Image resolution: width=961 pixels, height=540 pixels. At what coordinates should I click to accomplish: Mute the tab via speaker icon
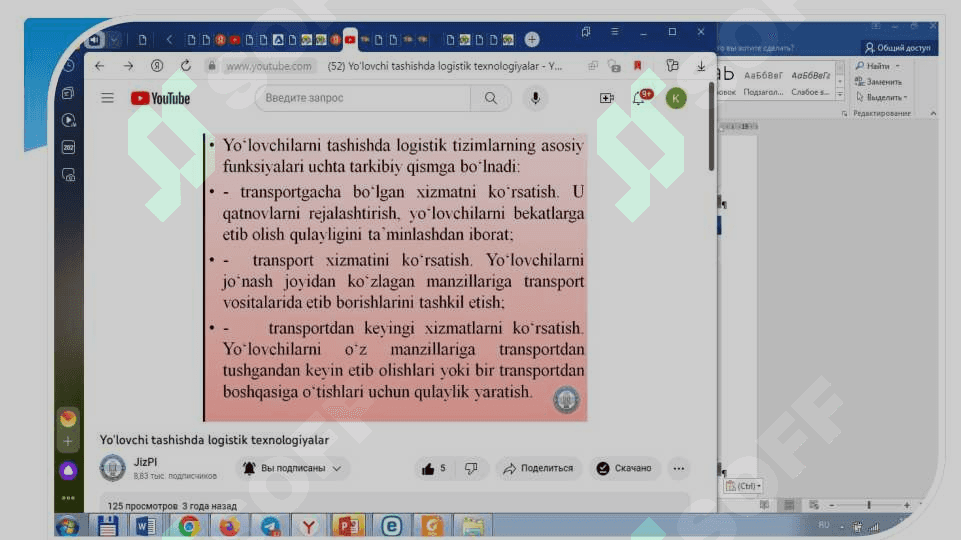tap(94, 40)
